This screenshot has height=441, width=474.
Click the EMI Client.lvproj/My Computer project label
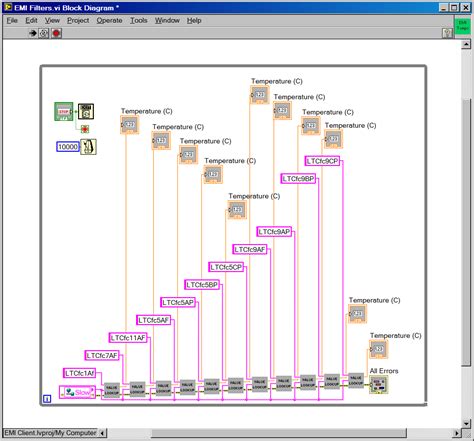50,433
